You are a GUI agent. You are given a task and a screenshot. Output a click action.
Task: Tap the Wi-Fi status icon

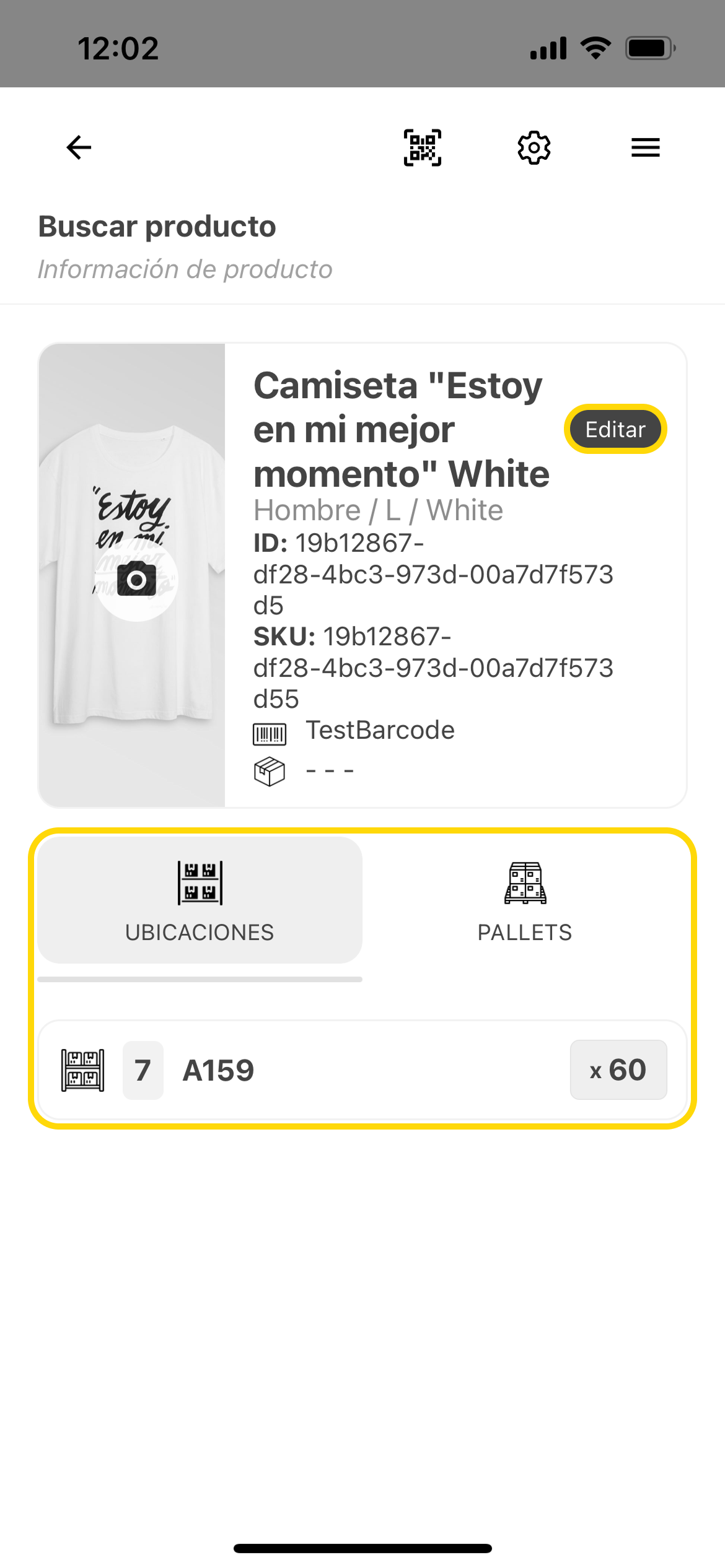pyautogui.click(x=595, y=48)
